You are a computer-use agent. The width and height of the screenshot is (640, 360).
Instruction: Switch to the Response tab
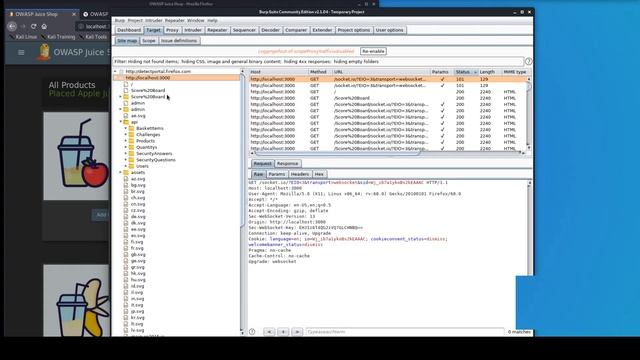pyautogui.click(x=287, y=164)
